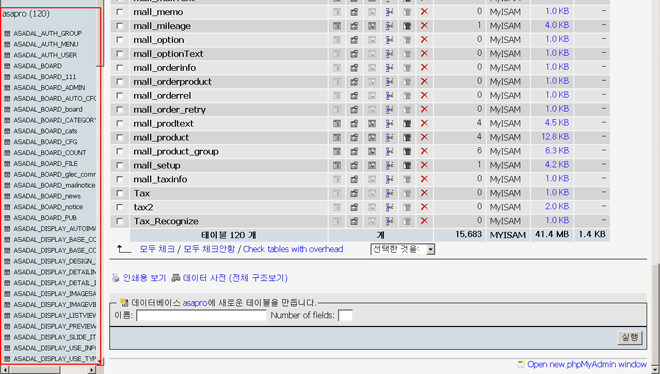The width and height of the screenshot is (660, 374).
Task: Select ASADAL_AUTH_USER in the table list
Action: [x=45, y=55]
